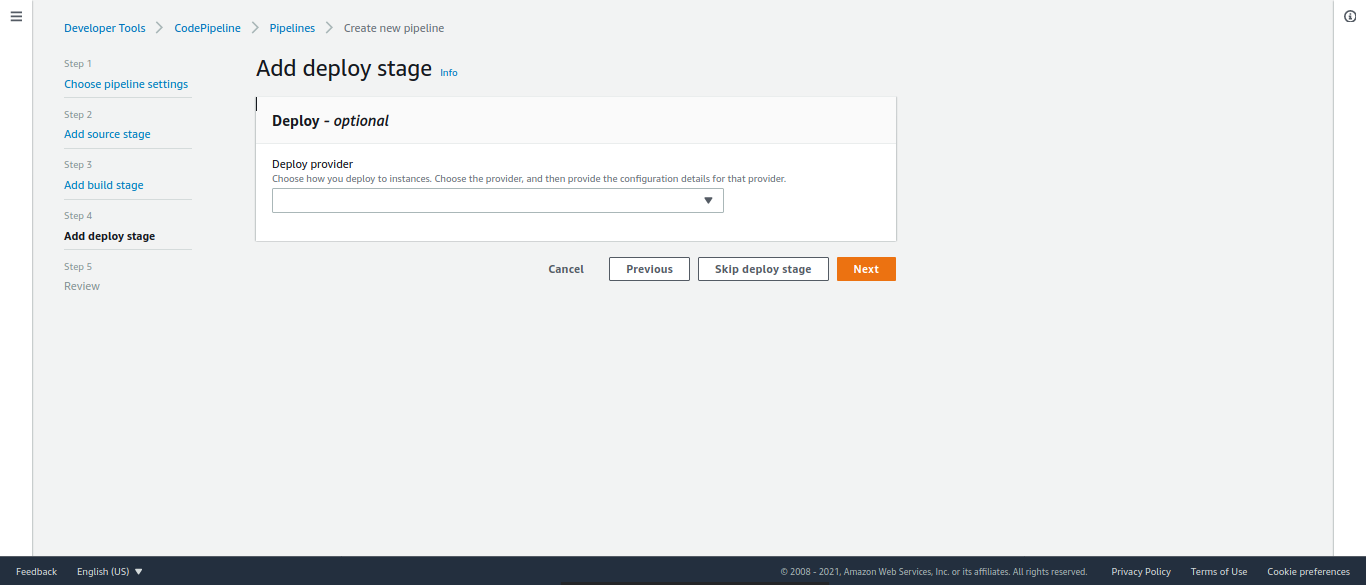Viewport: 1366px width, 585px height.
Task: Jump to Choose pipeline settings step
Action: click(126, 84)
